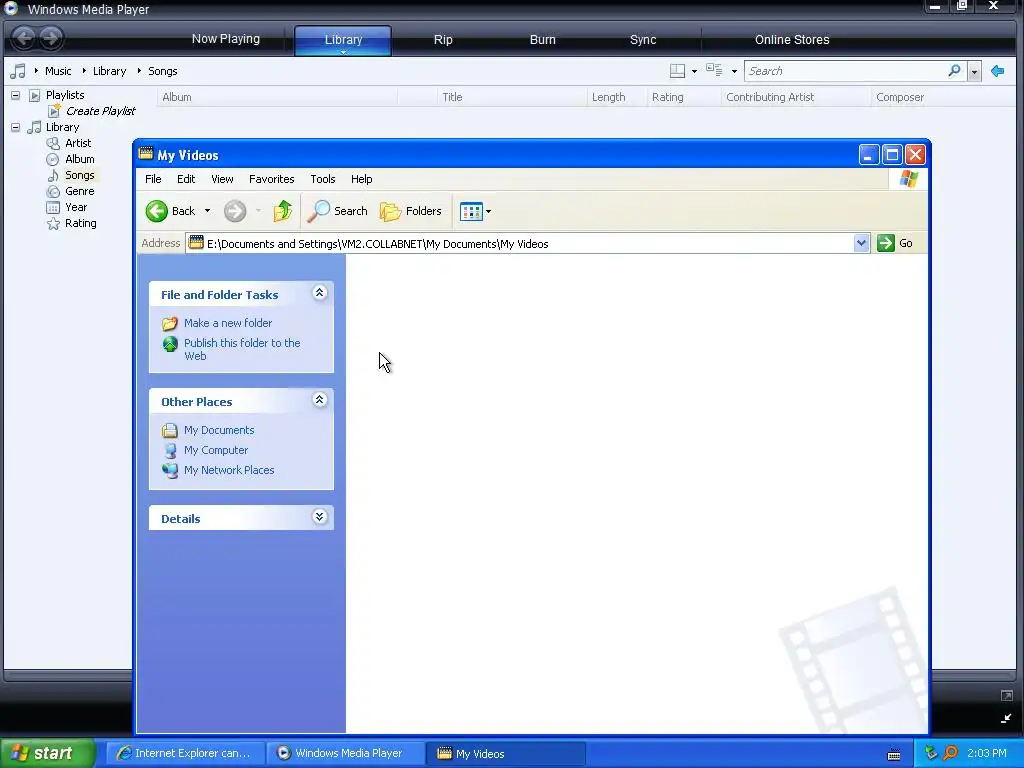The width and height of the screenshot is (1024, 768).
Task: Click the magnifier icon in Media Player search
Action: 954,71
